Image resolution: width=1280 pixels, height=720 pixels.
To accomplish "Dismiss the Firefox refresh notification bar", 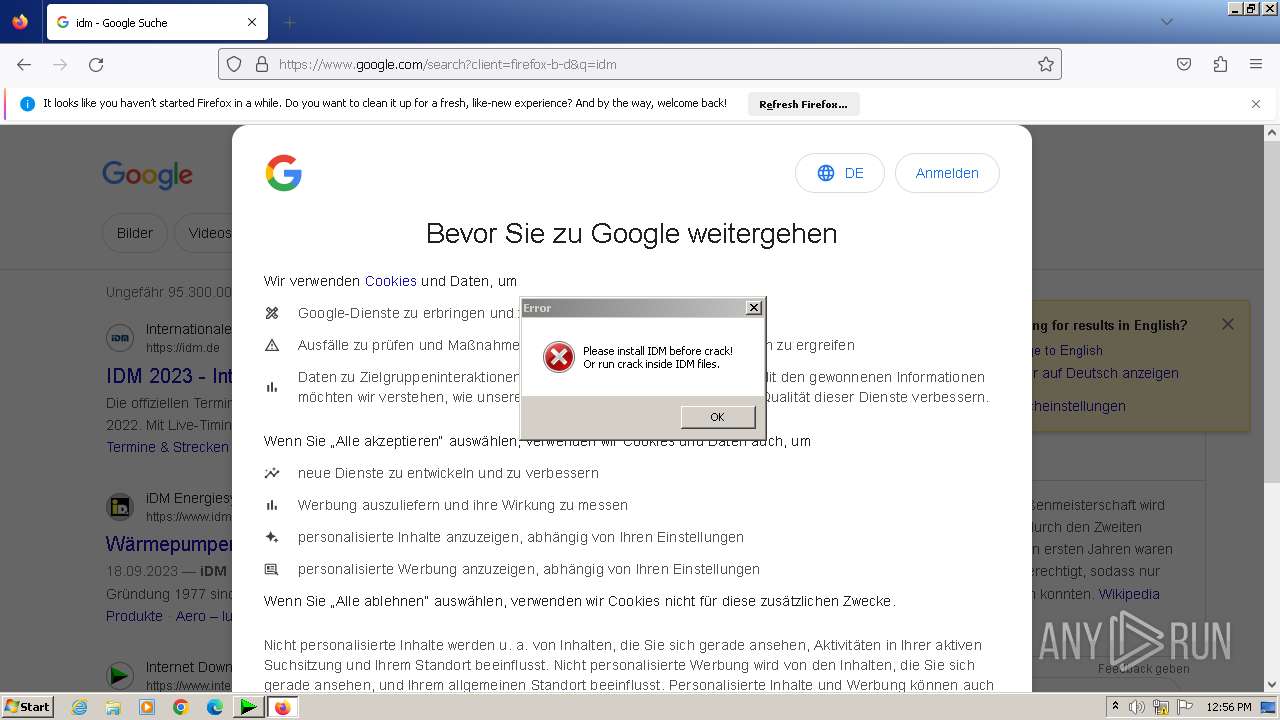I will (x=1256, y=104).
